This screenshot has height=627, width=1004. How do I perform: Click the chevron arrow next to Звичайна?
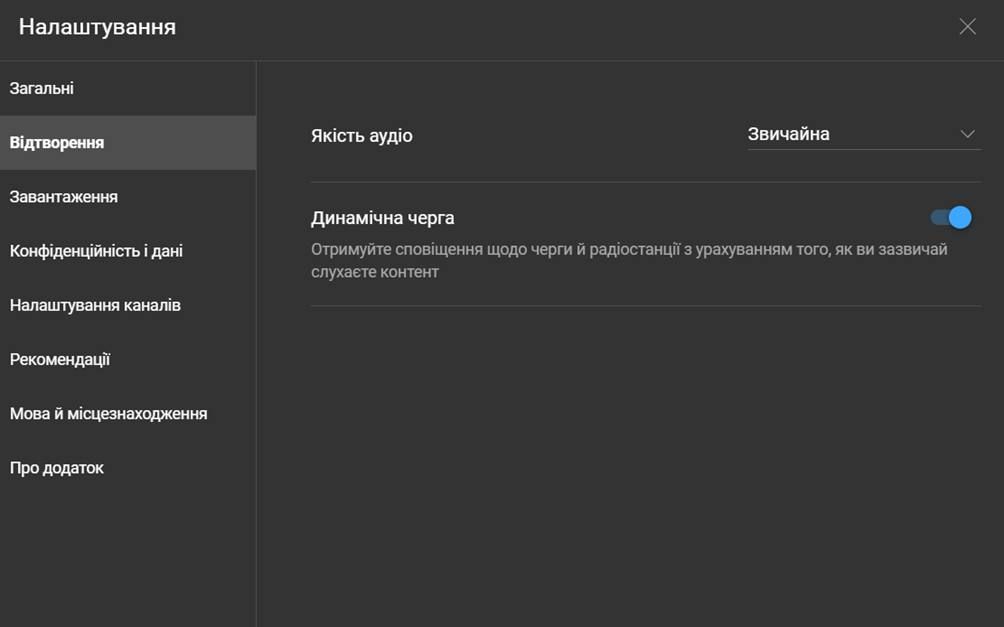click(967, 134)
